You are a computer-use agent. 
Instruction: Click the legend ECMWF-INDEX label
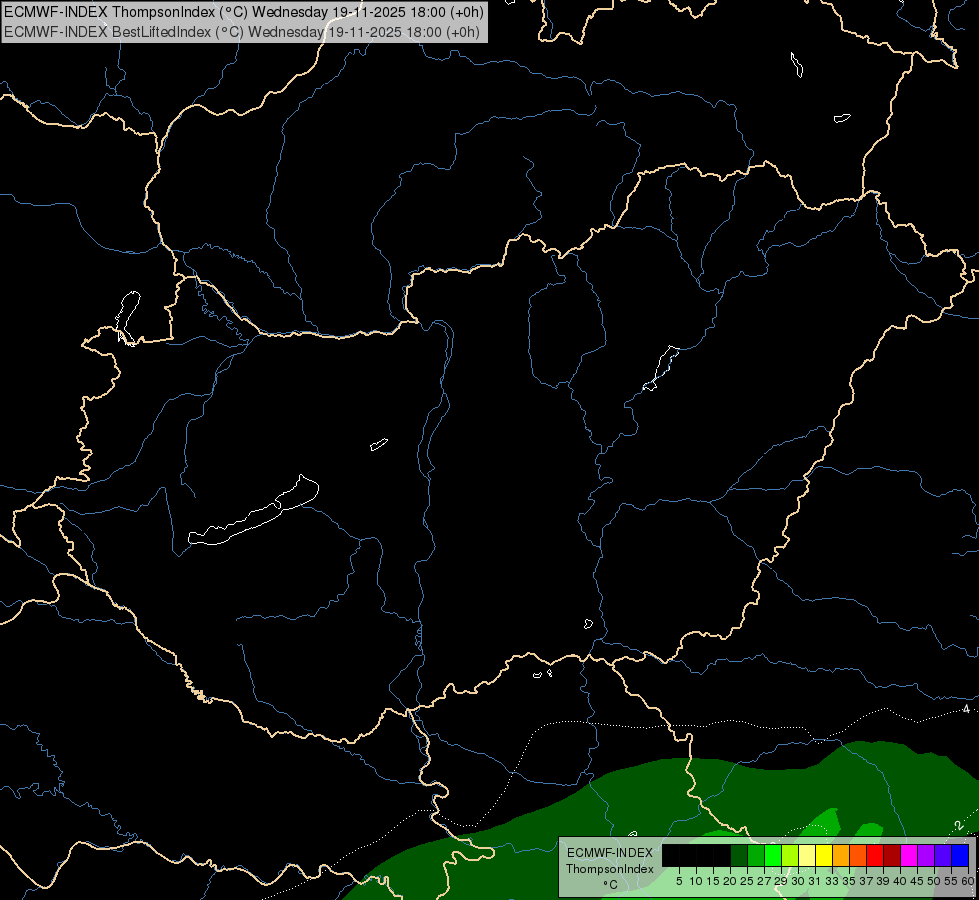pos(609,853)
